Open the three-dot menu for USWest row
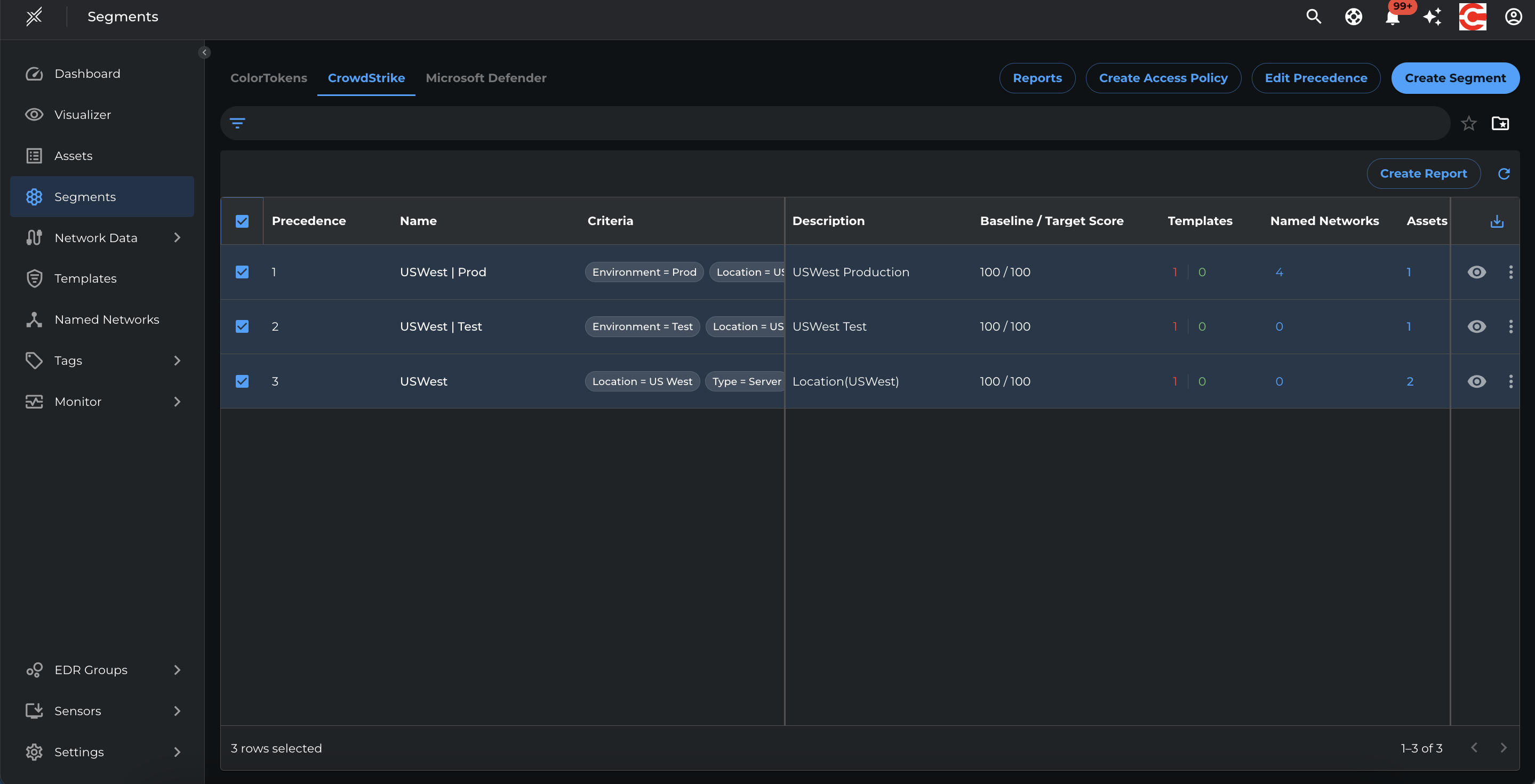The width and height of the screenshot is (1535, 784). (x=1510, y=381)
